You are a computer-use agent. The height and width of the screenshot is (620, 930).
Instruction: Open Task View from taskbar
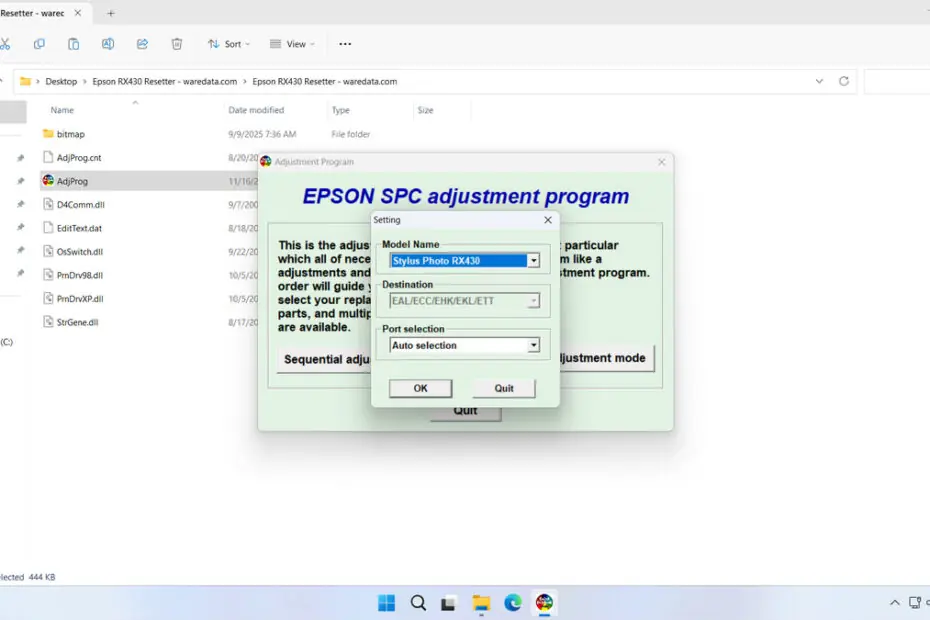point(448,603)
